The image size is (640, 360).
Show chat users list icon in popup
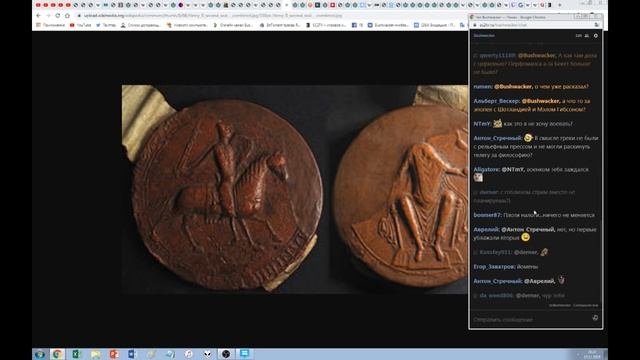click(x=587, y=36)
